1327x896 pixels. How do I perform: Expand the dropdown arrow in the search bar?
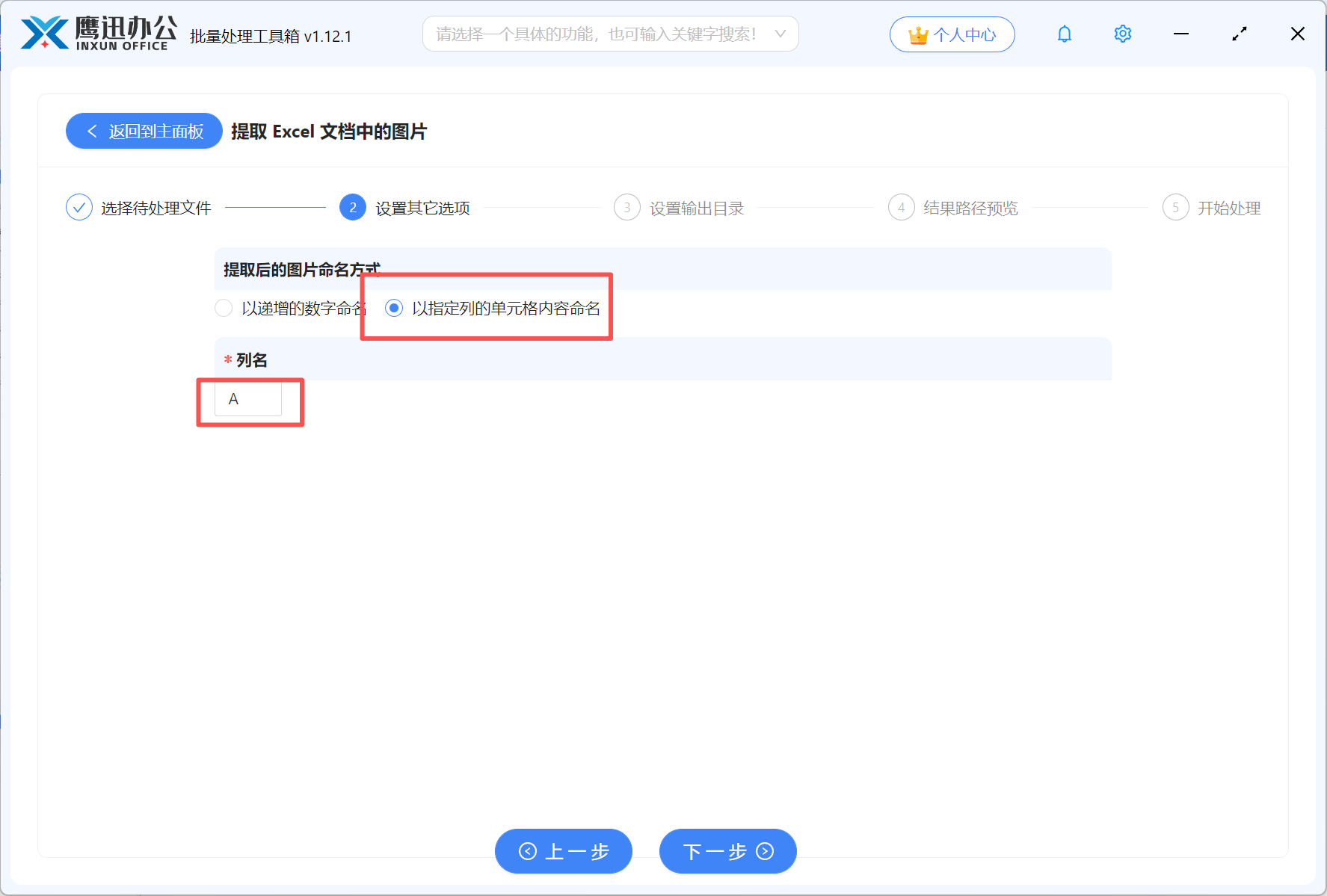(779, 34)
